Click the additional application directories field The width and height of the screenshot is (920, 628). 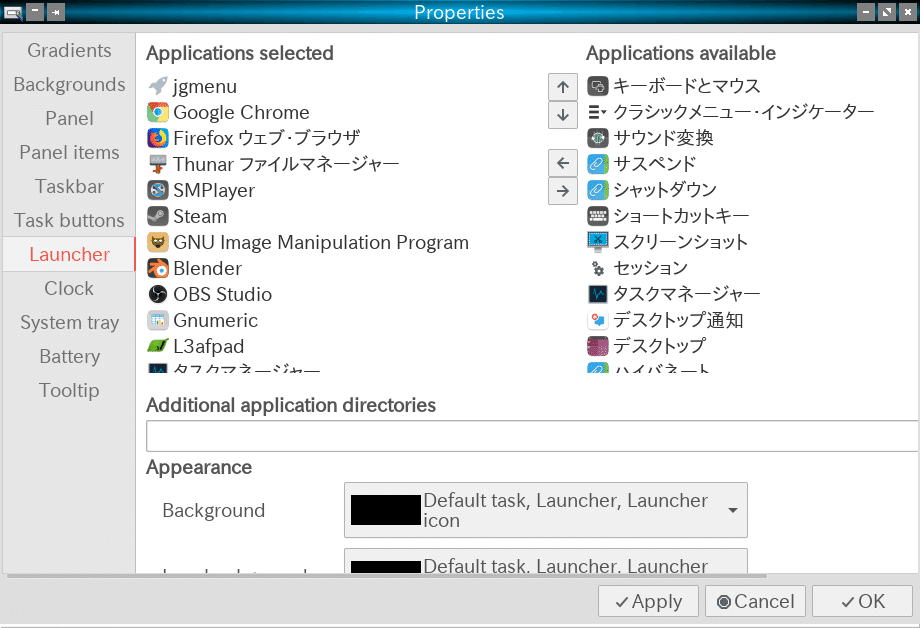tap(530, 435)
